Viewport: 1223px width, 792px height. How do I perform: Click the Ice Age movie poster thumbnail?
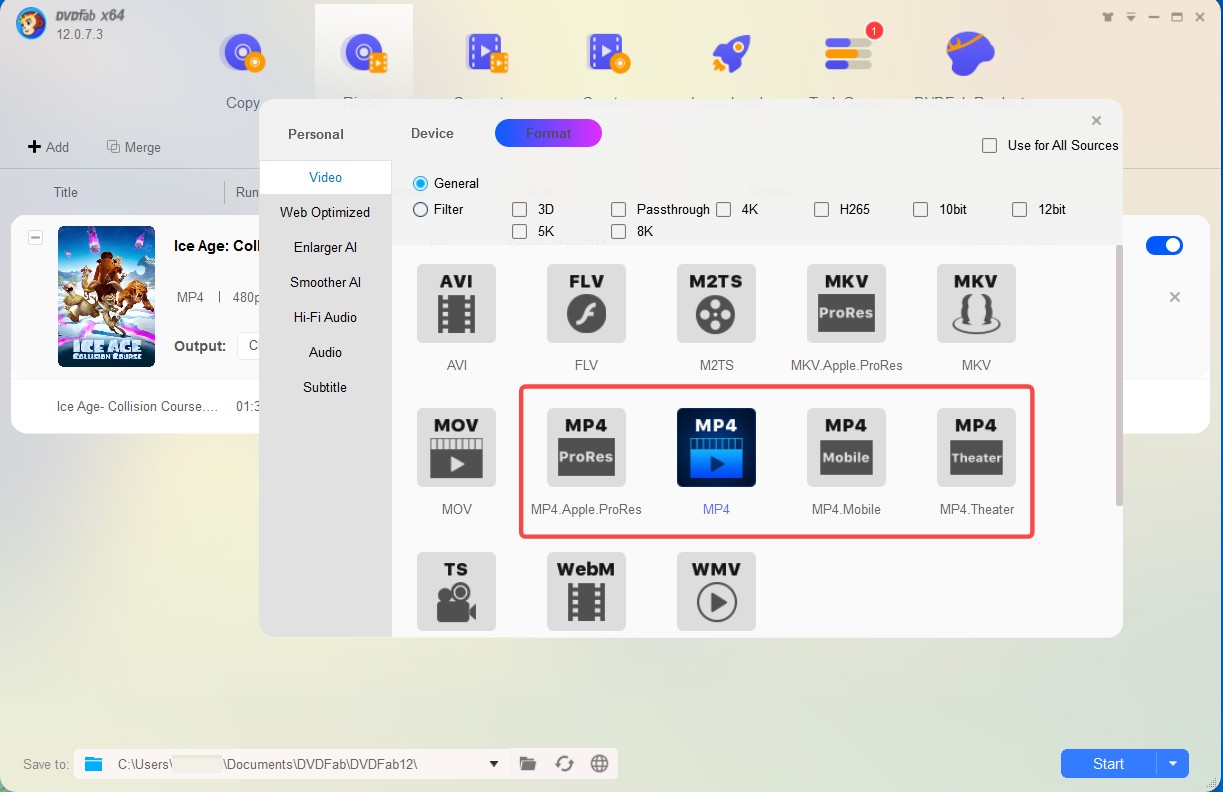107,296
